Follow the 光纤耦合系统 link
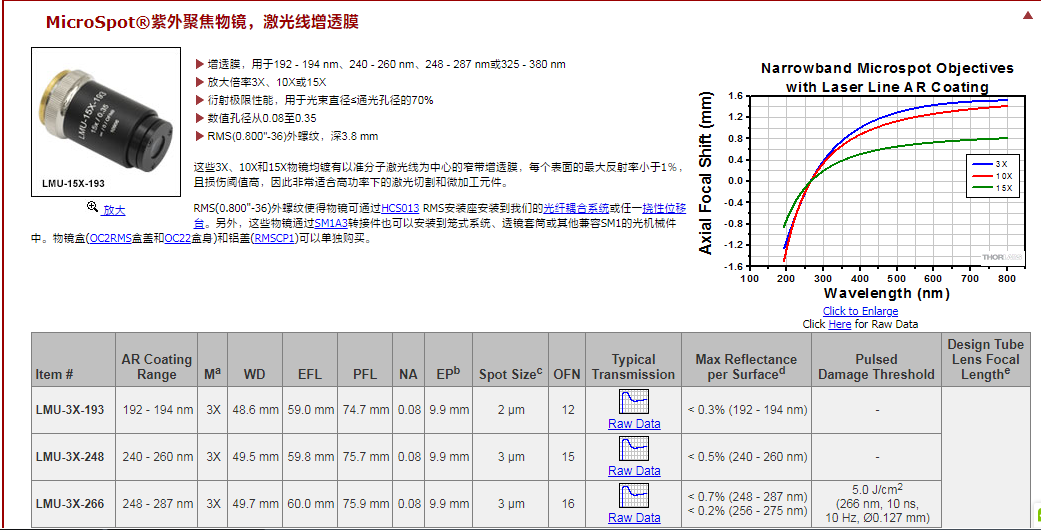1041x530 pixels. coord(576,207)
